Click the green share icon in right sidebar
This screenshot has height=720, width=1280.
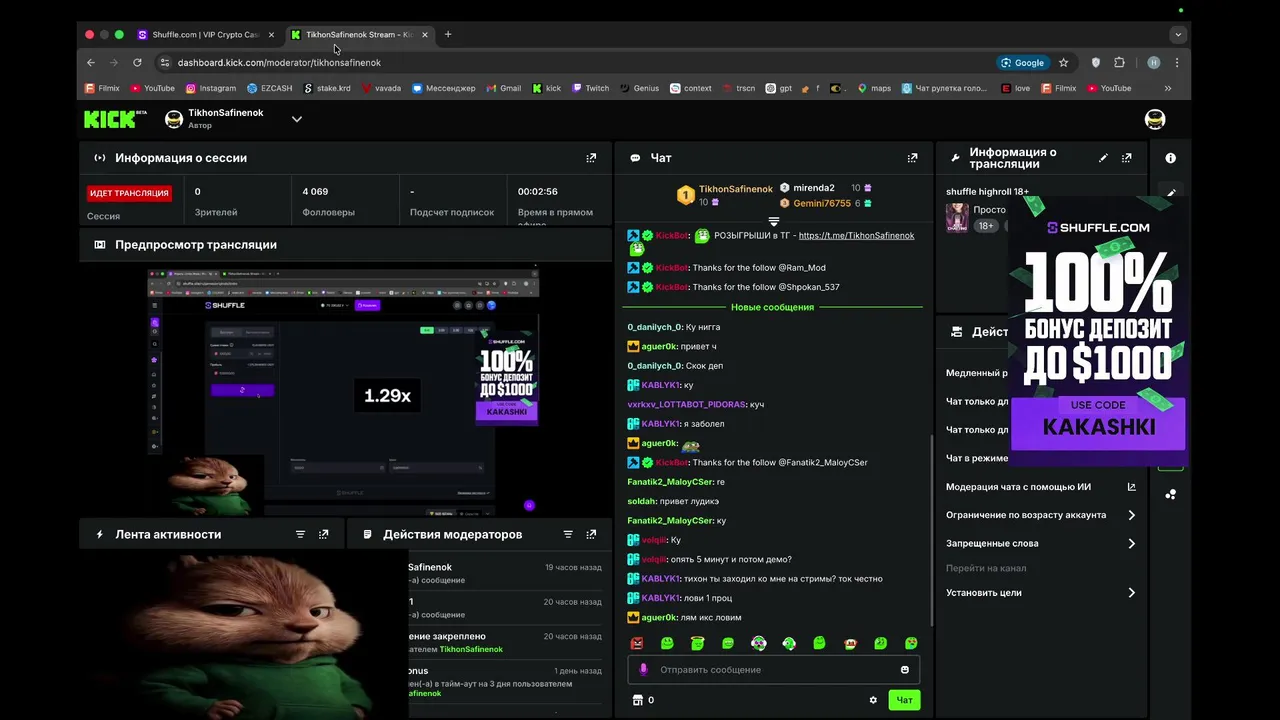pyautogui.click(x=1170, y=494)
